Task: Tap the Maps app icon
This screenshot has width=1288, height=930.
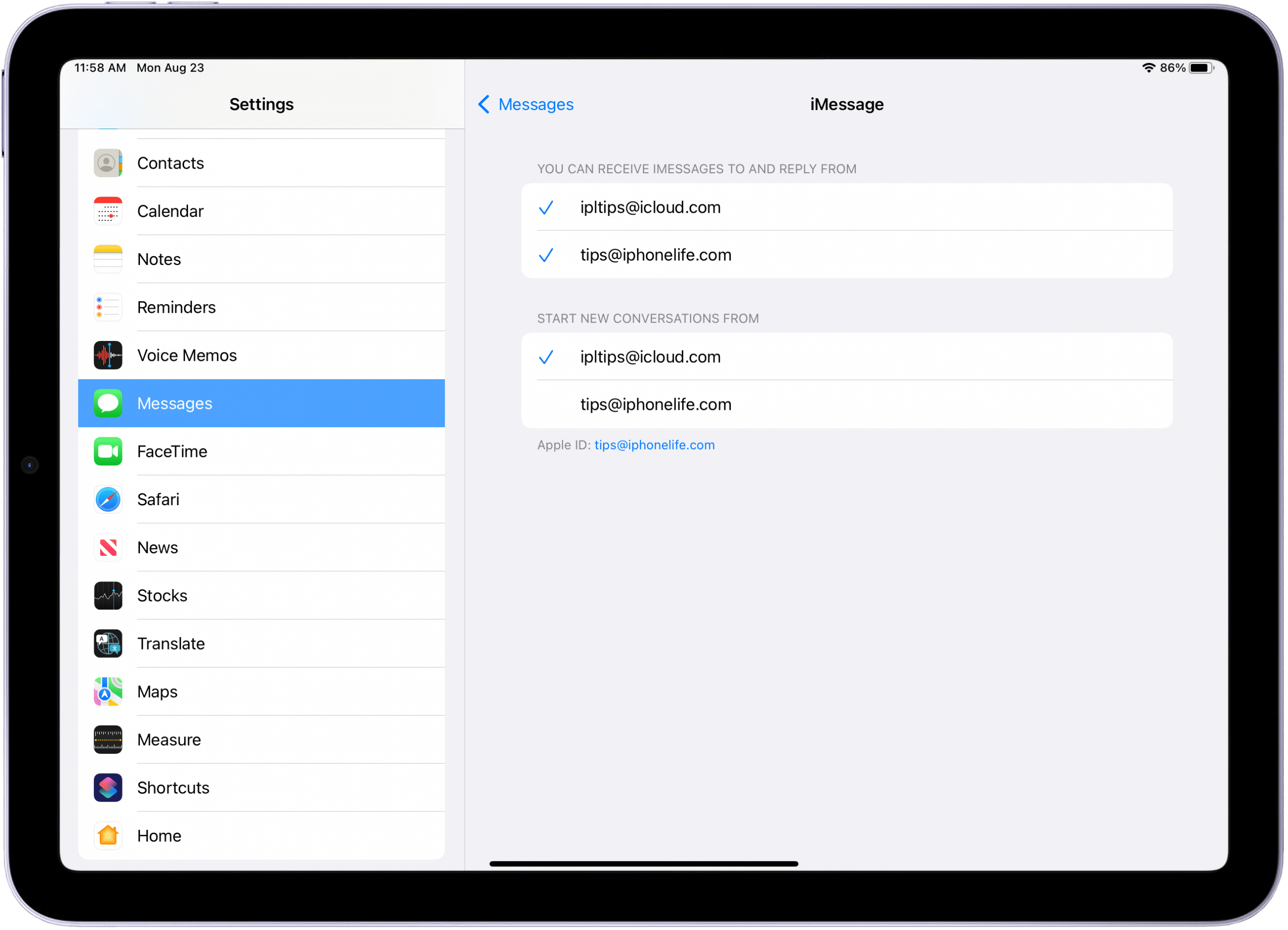Action: pyautogui.click(x=108, y=692)
